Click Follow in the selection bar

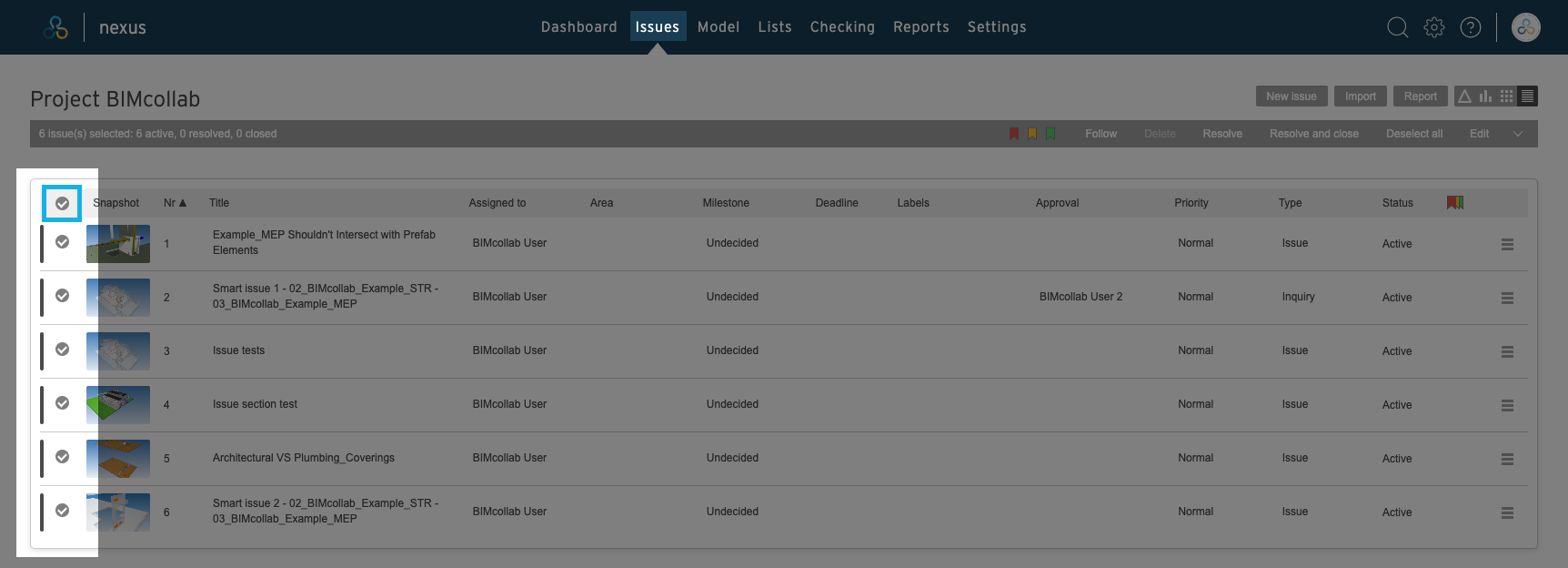tap(1101, 134)
